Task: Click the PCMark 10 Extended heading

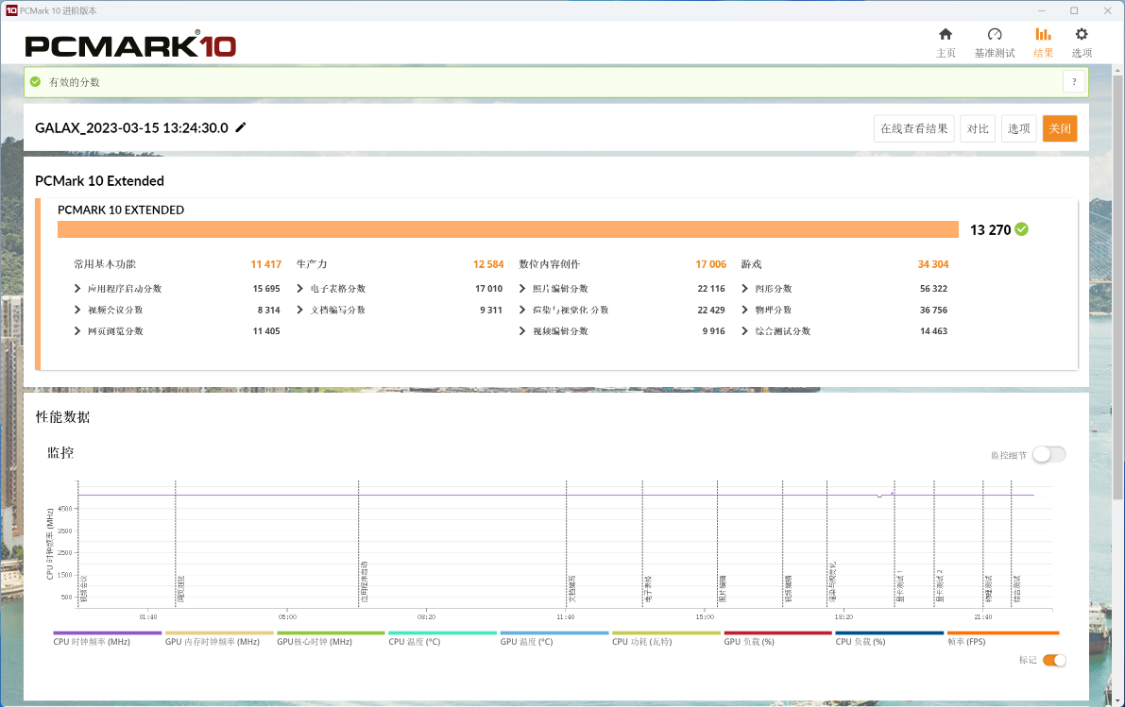Action: [100, 181]
